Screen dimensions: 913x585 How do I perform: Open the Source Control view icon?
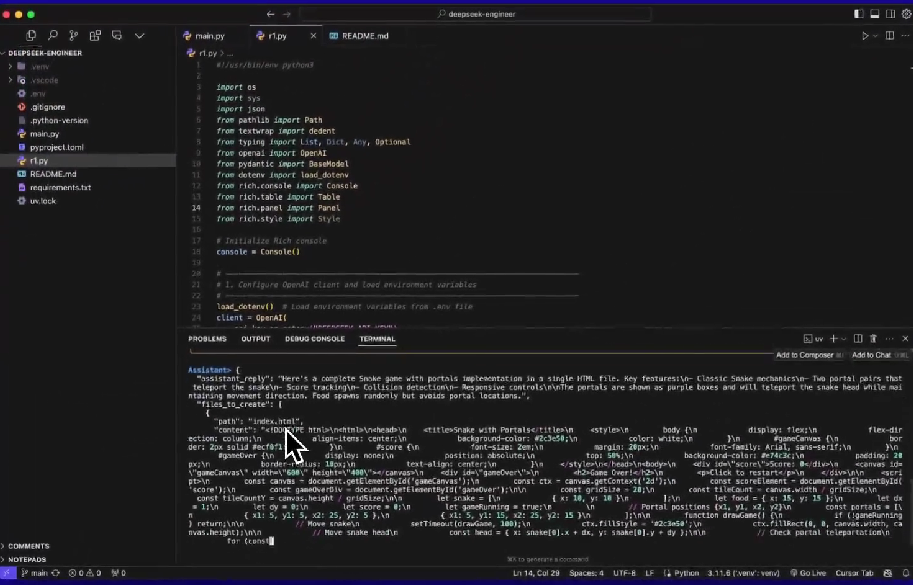coord(73,36)
